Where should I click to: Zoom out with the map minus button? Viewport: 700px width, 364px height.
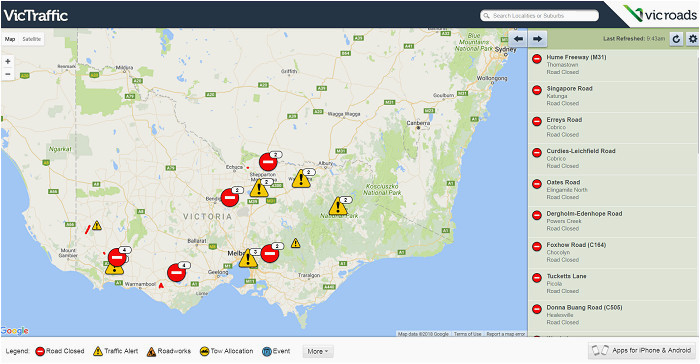click(x=8, y=74)
